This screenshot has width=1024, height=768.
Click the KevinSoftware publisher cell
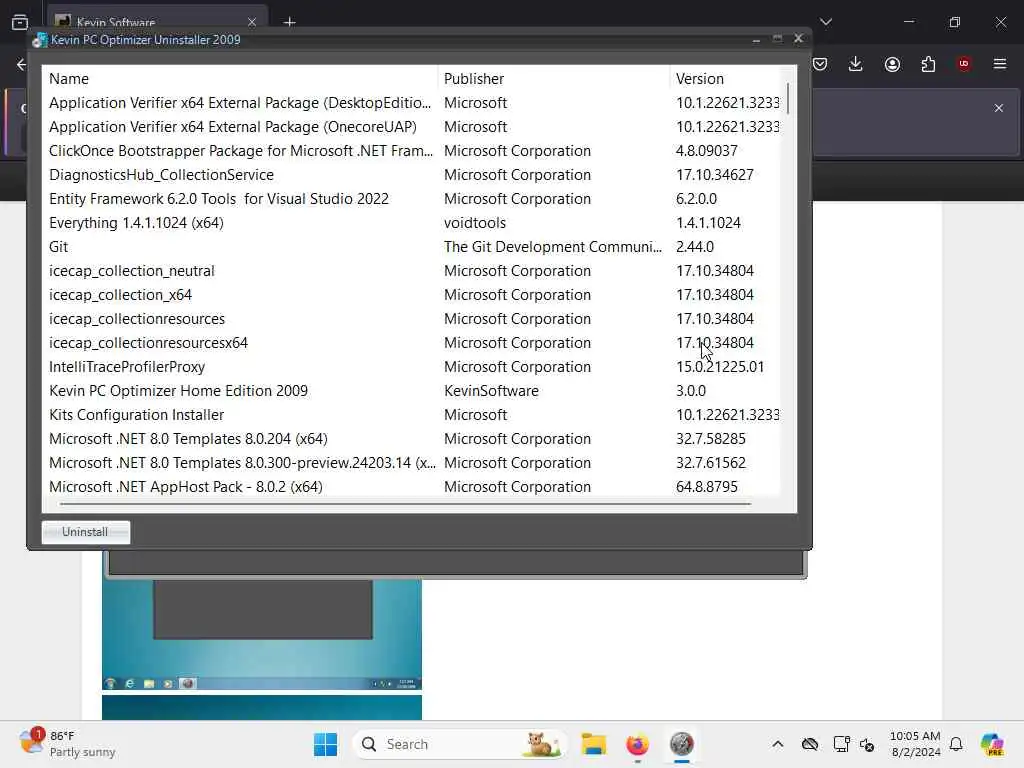491,391
